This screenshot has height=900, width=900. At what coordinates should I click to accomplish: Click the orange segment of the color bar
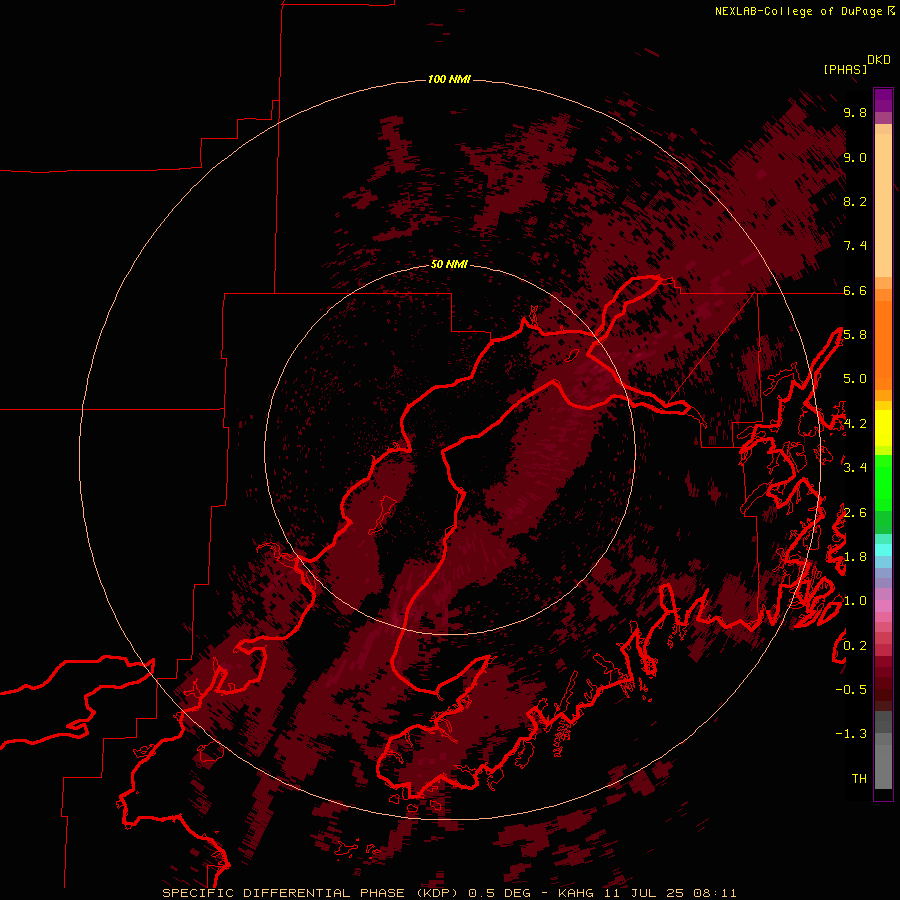pos(883,344)
